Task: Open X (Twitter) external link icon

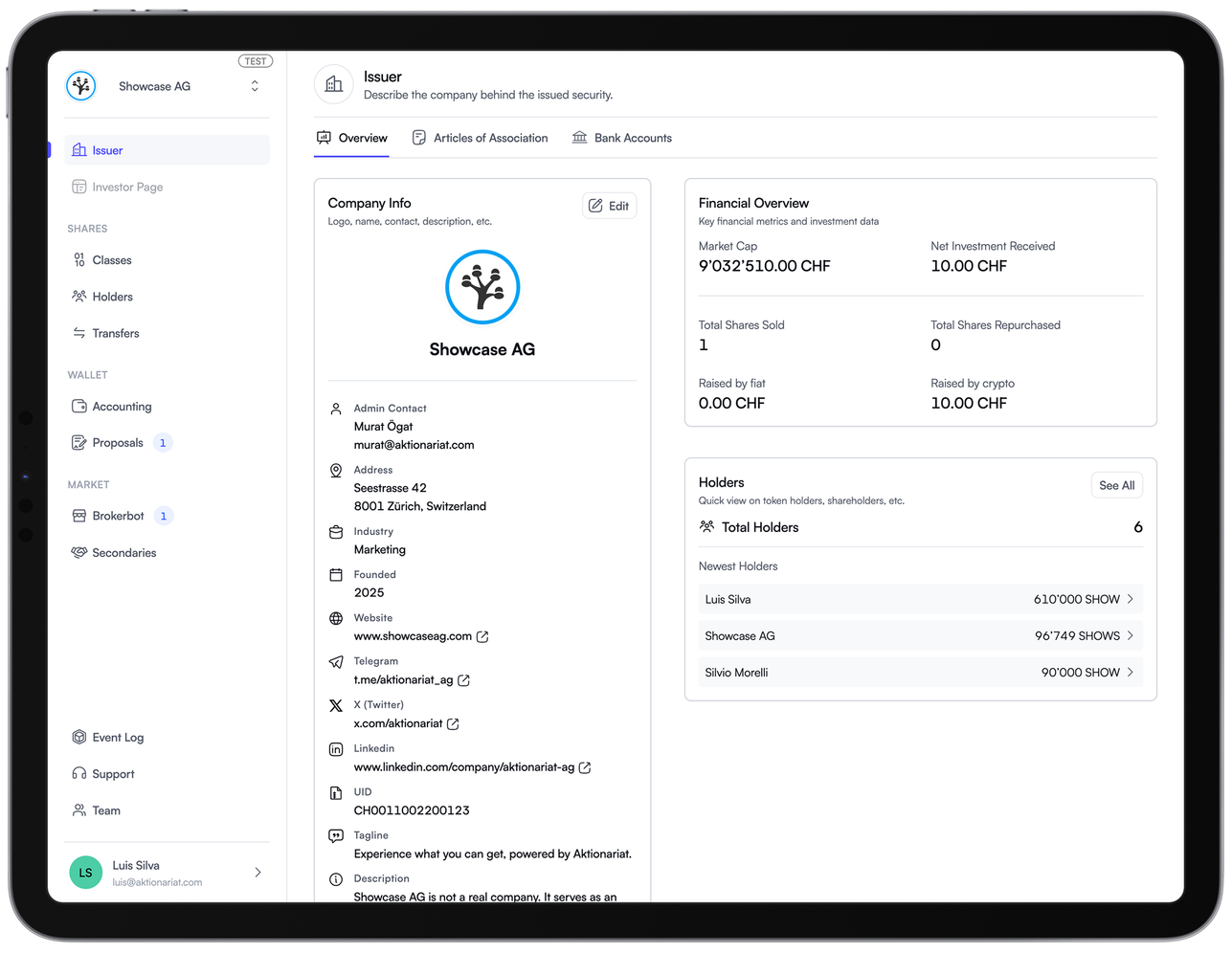Action: pyautogui.click(x=453, y=724)
